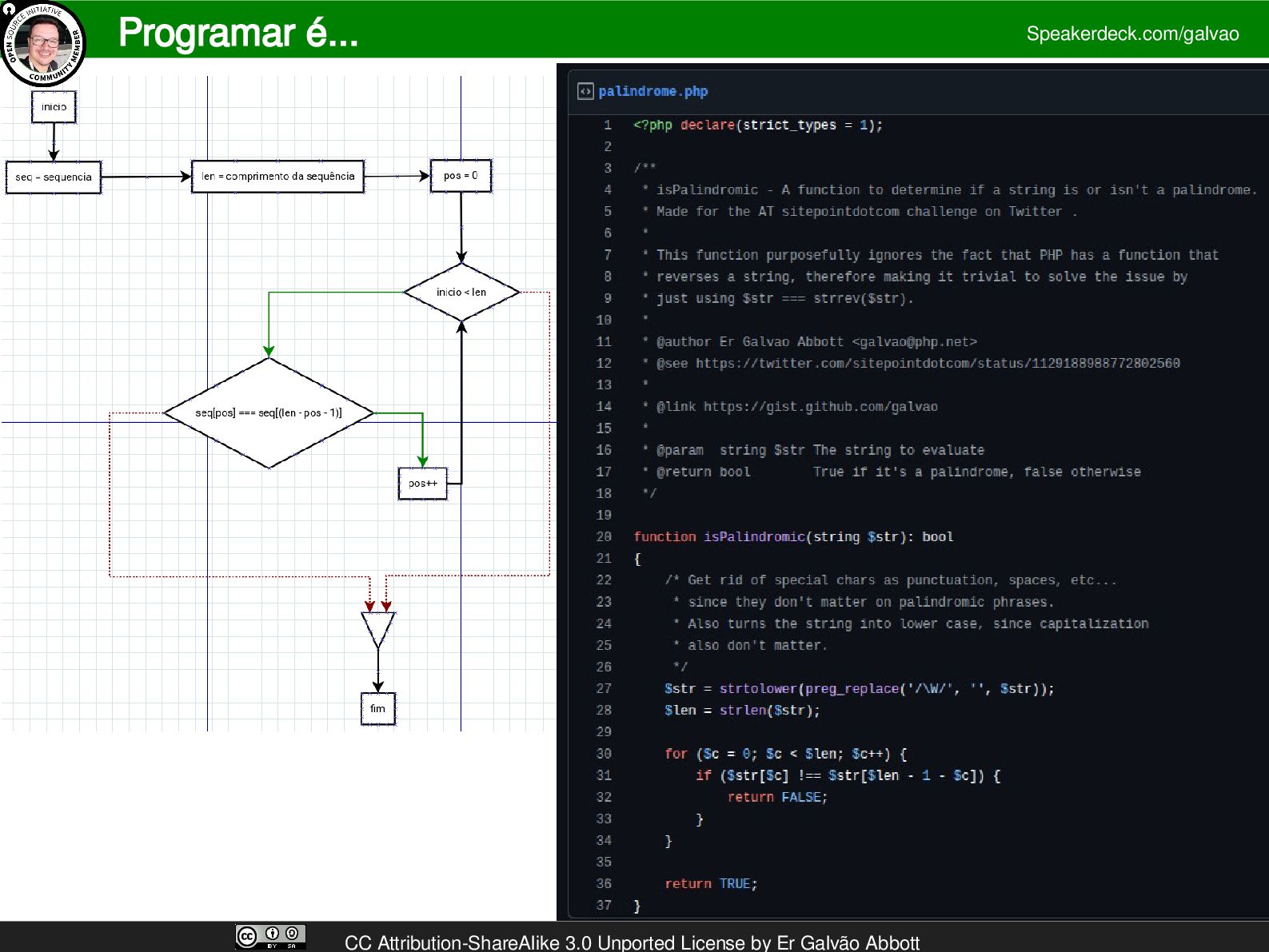This screenshot has height=952, width=1269.
Task: Click the 'for ($c = 0; $c < $len; $c++)' line
Action: [x=785, y=754]
